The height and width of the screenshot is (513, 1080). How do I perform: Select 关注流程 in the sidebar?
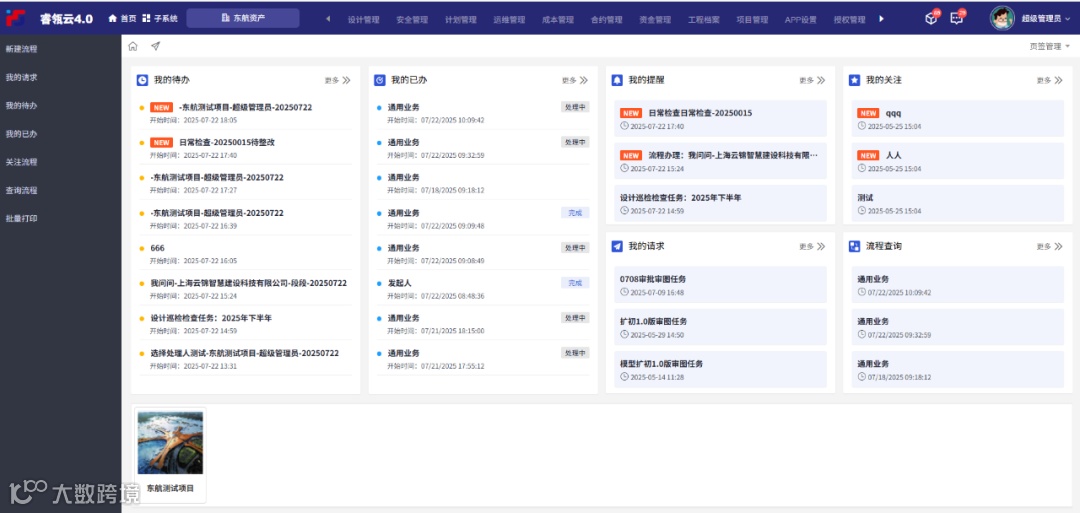coord(21,162)
